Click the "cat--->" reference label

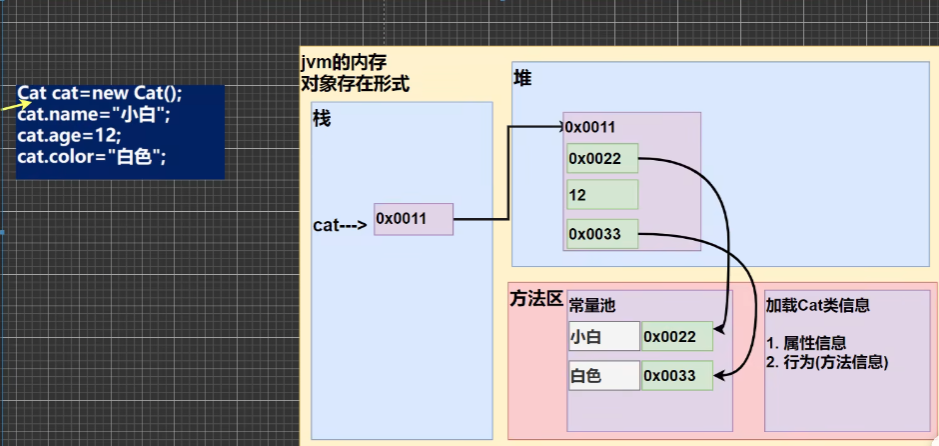point(340,225)
